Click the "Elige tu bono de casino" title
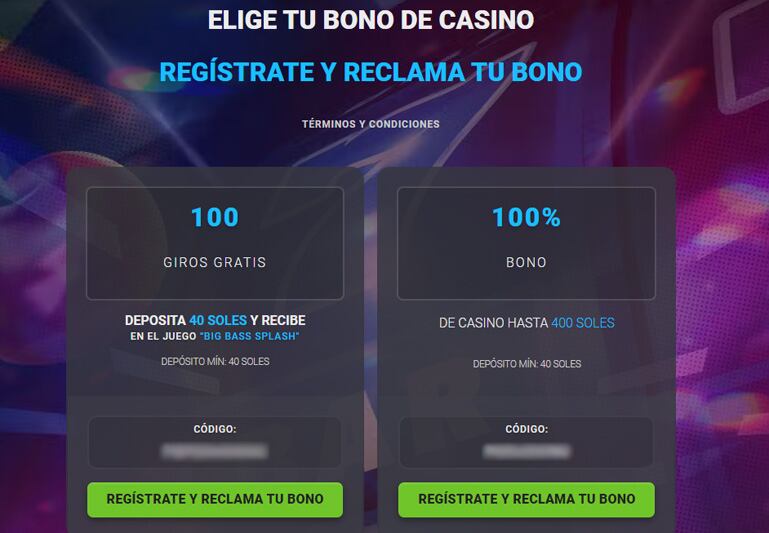769x533 pixels. point(370,20)
